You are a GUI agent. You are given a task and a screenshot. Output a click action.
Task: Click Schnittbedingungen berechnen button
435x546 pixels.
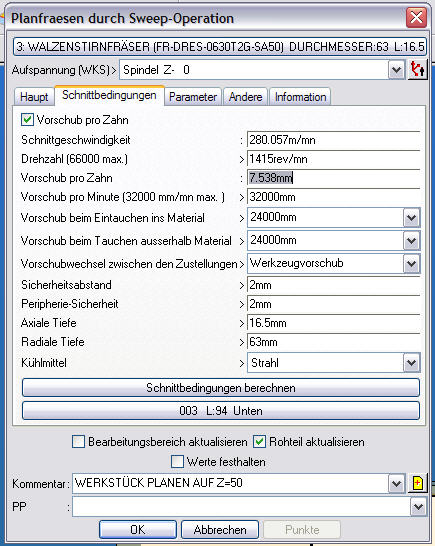pyautogui.click(x=221, y=388)
